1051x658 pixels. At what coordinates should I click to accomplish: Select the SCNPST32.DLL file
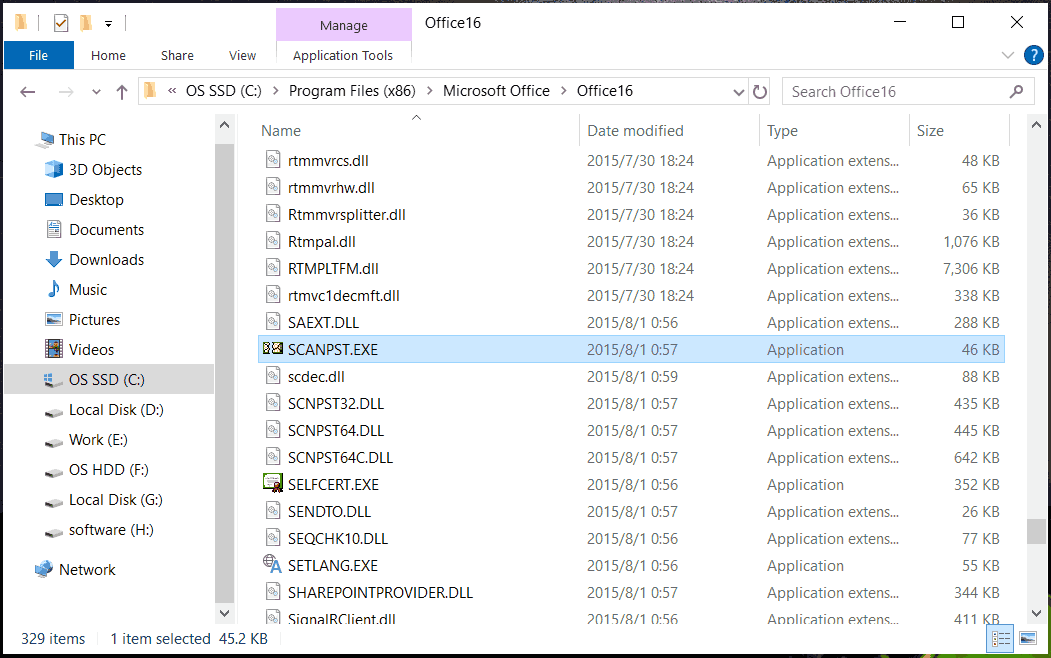tap(631, 403)
